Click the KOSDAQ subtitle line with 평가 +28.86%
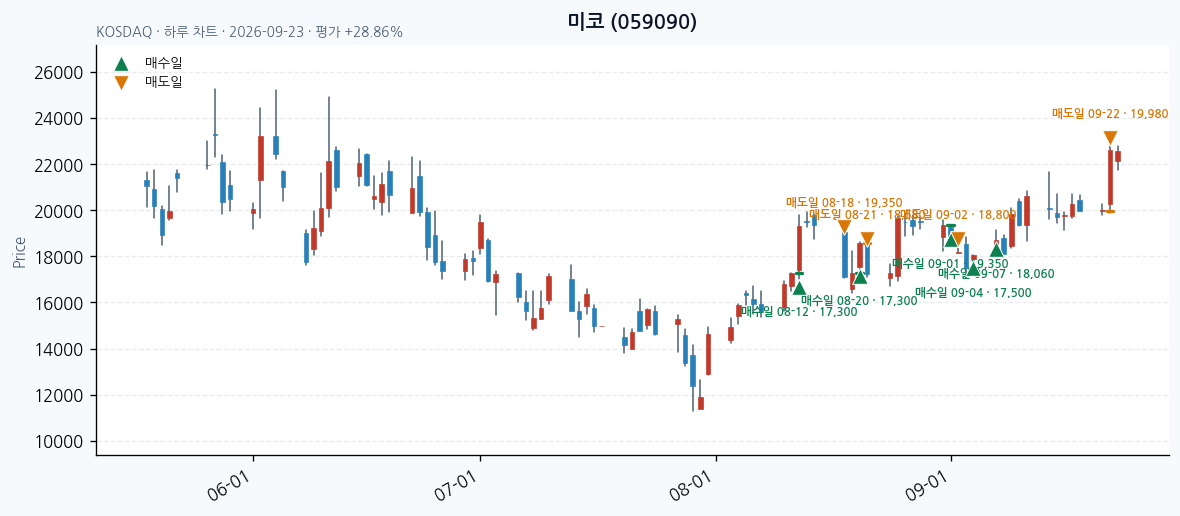The height and width of the screenshot is (516, 1180). tap(250, 32)
